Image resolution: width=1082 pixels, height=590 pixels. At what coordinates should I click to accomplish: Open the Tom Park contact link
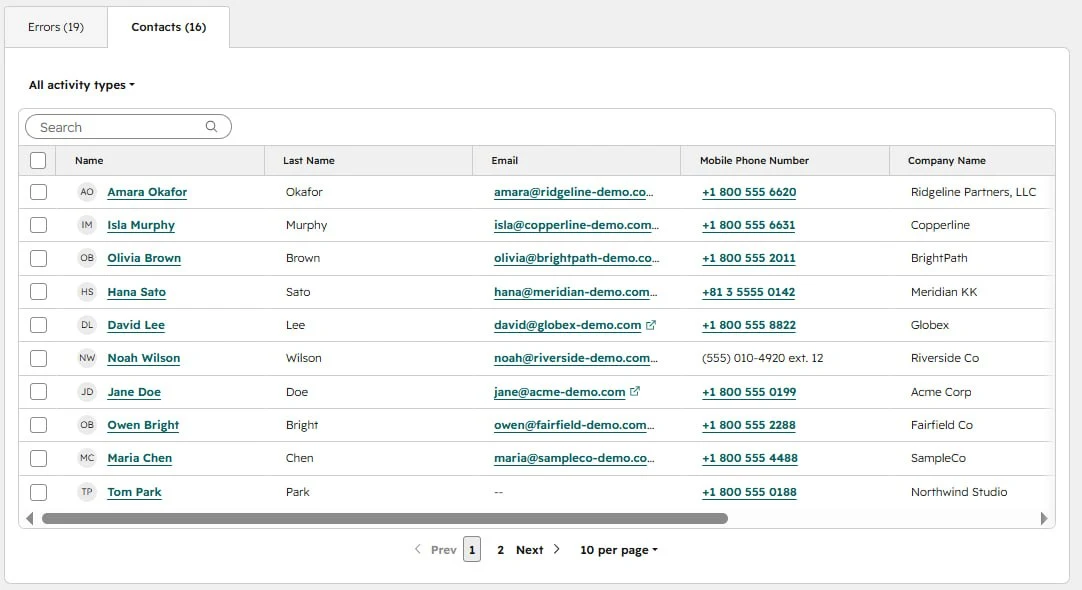coord(135,492)
